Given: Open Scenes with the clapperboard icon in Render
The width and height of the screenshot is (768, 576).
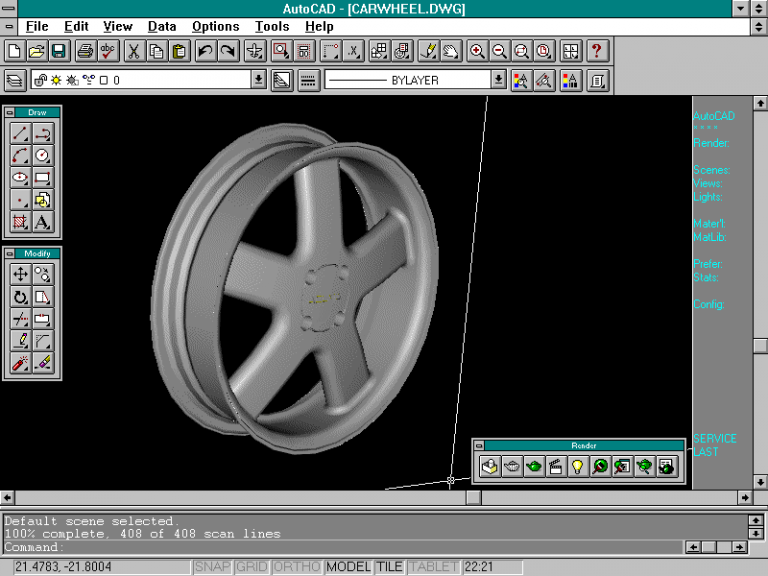Looking at the screenshot, I should click(556, 466).
